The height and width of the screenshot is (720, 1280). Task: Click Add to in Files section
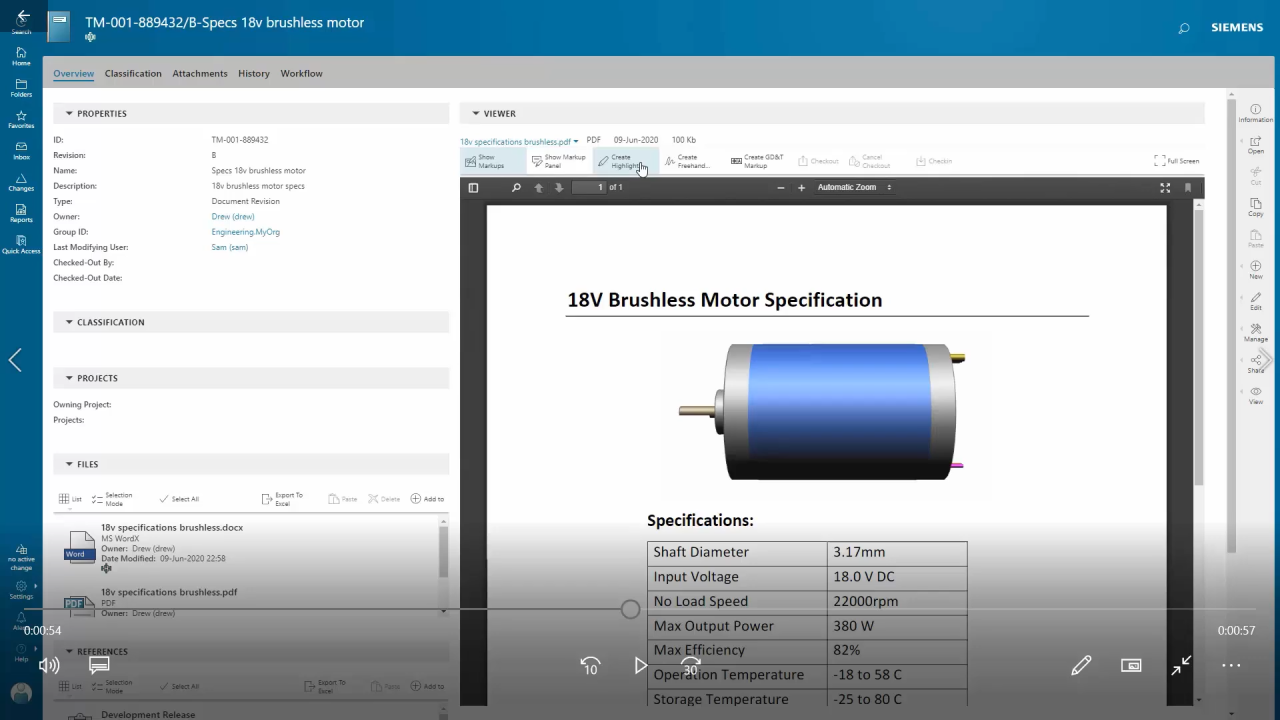tap(427, 499)
